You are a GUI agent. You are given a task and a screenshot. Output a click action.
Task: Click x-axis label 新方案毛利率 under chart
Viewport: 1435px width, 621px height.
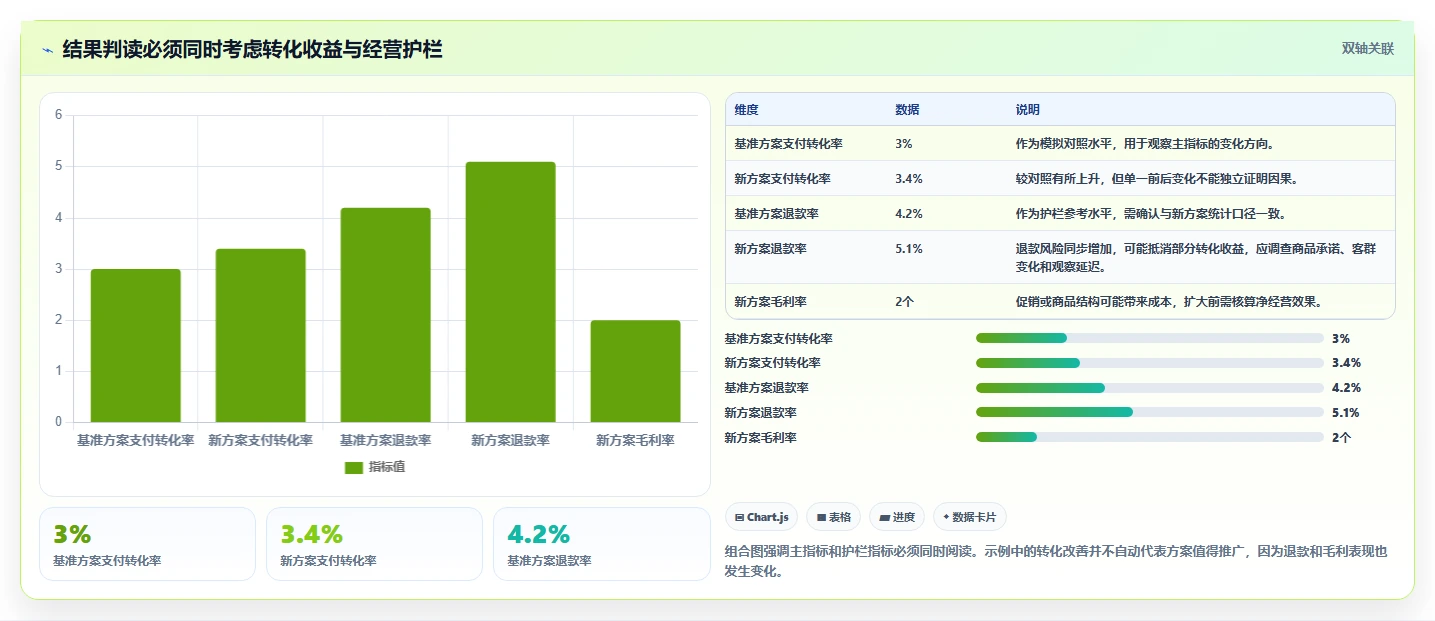(x=636, y=440)
